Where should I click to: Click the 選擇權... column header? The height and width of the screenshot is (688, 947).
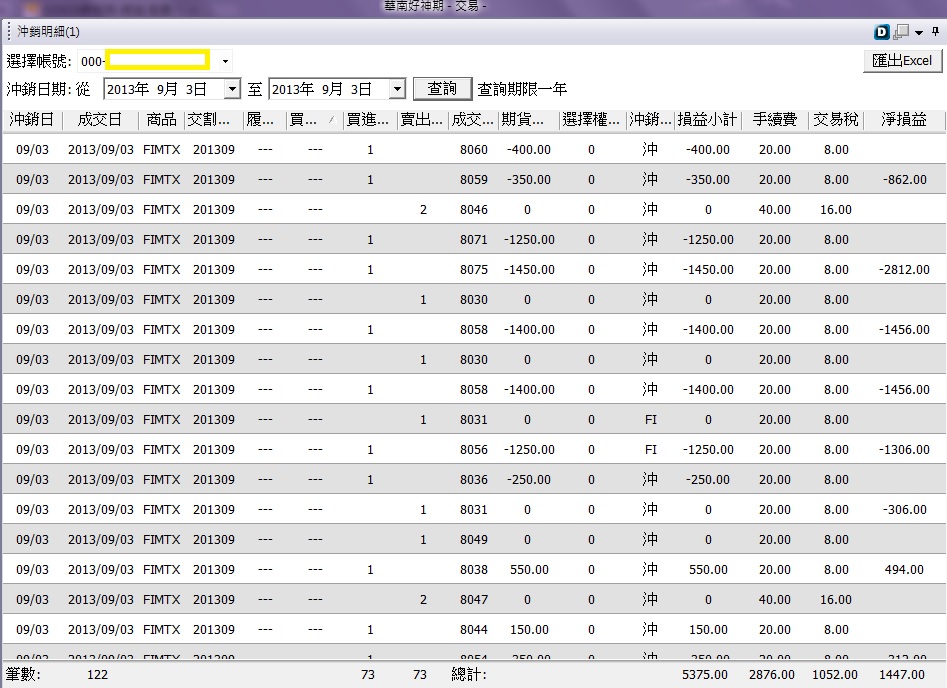click(x=591, y=120)
